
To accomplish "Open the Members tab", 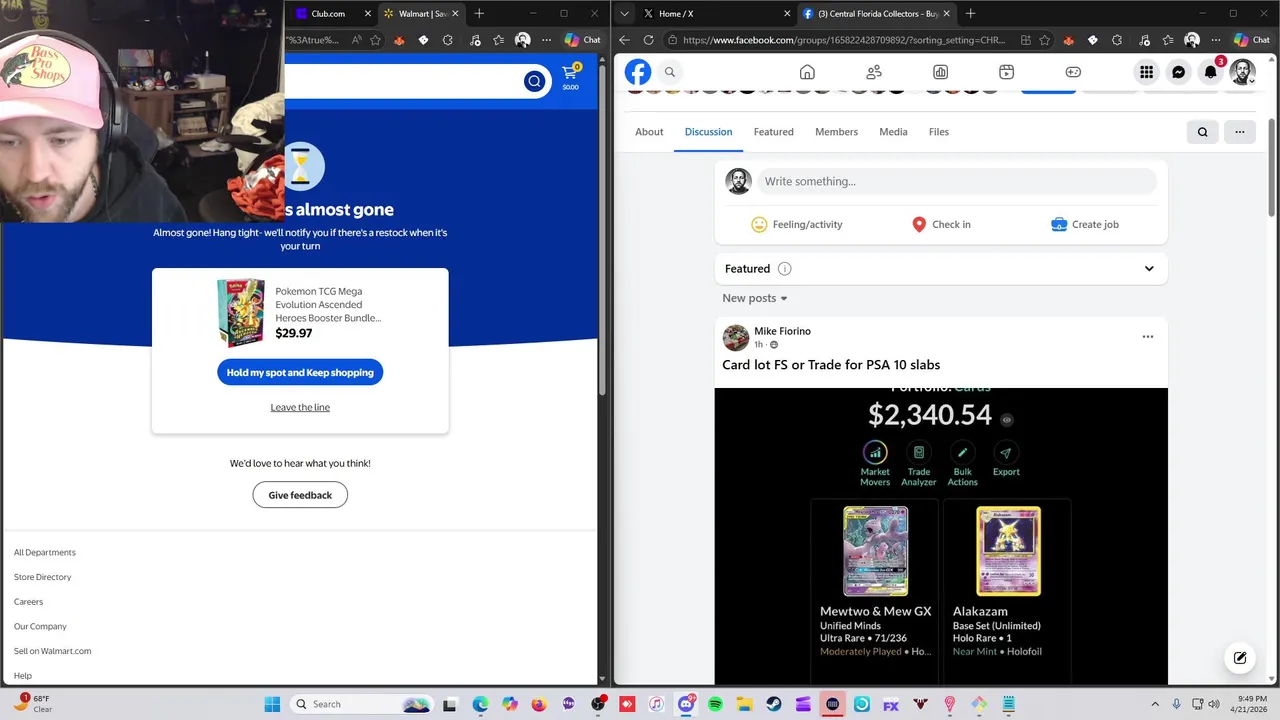I will (x=836, y=132).
